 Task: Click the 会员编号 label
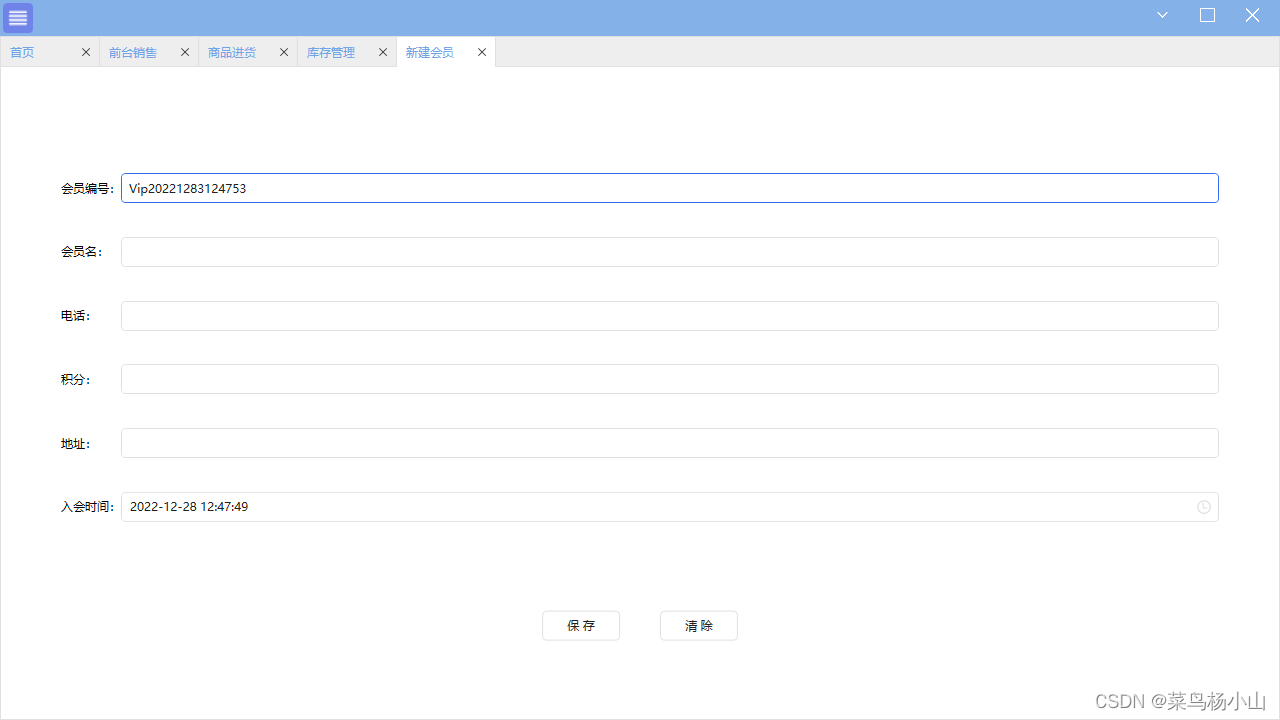coord(87,188)
